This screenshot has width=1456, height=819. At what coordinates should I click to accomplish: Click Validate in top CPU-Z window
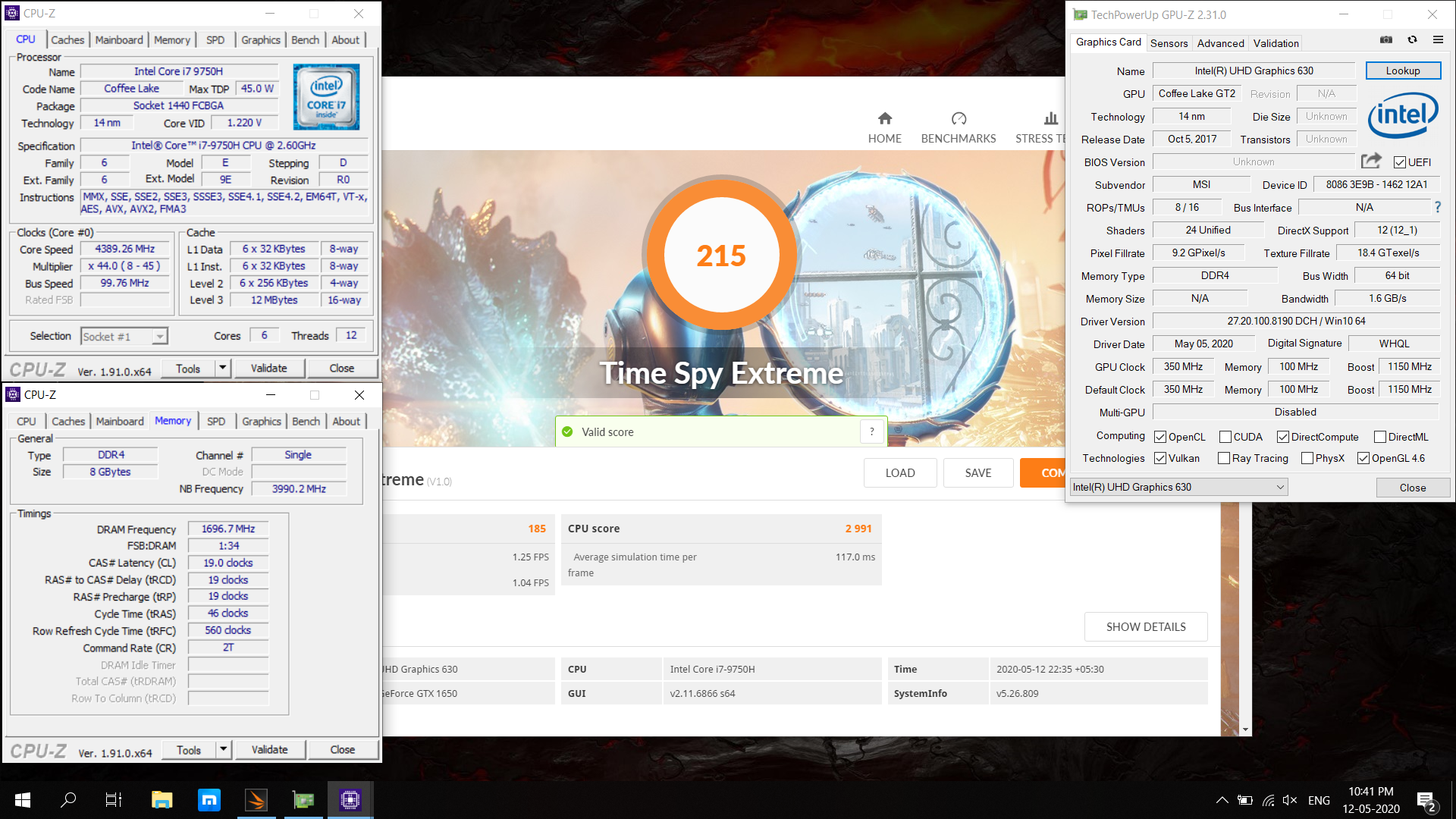point(269,368)
